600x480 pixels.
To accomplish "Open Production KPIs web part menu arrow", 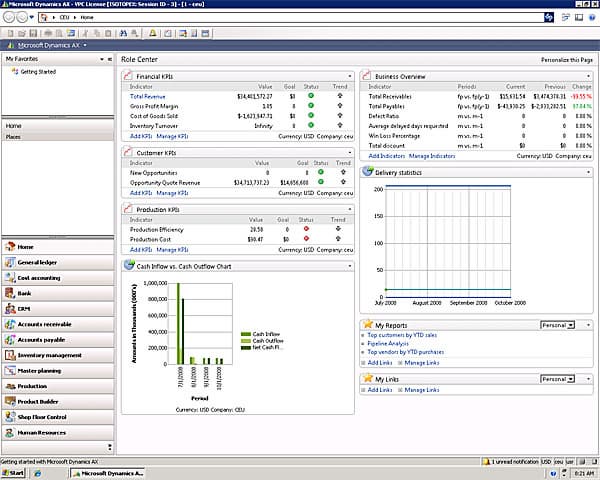I will (350, 209).
